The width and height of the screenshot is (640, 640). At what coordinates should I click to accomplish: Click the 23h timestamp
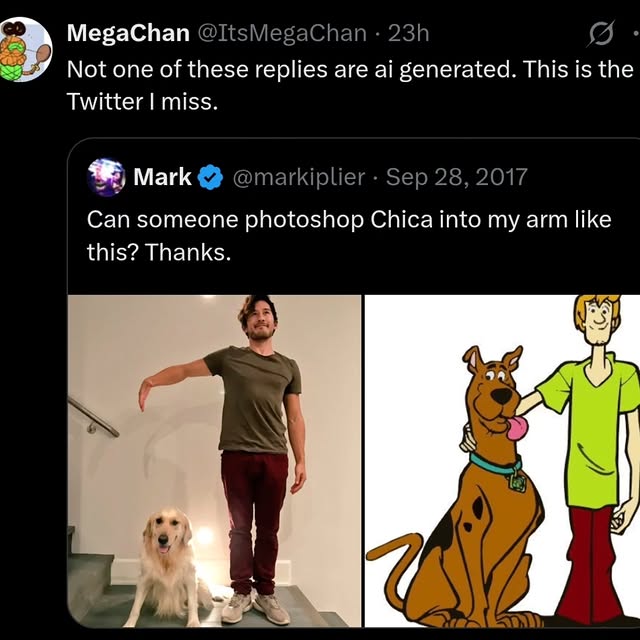pyautogui.click(x=408, y=33)
